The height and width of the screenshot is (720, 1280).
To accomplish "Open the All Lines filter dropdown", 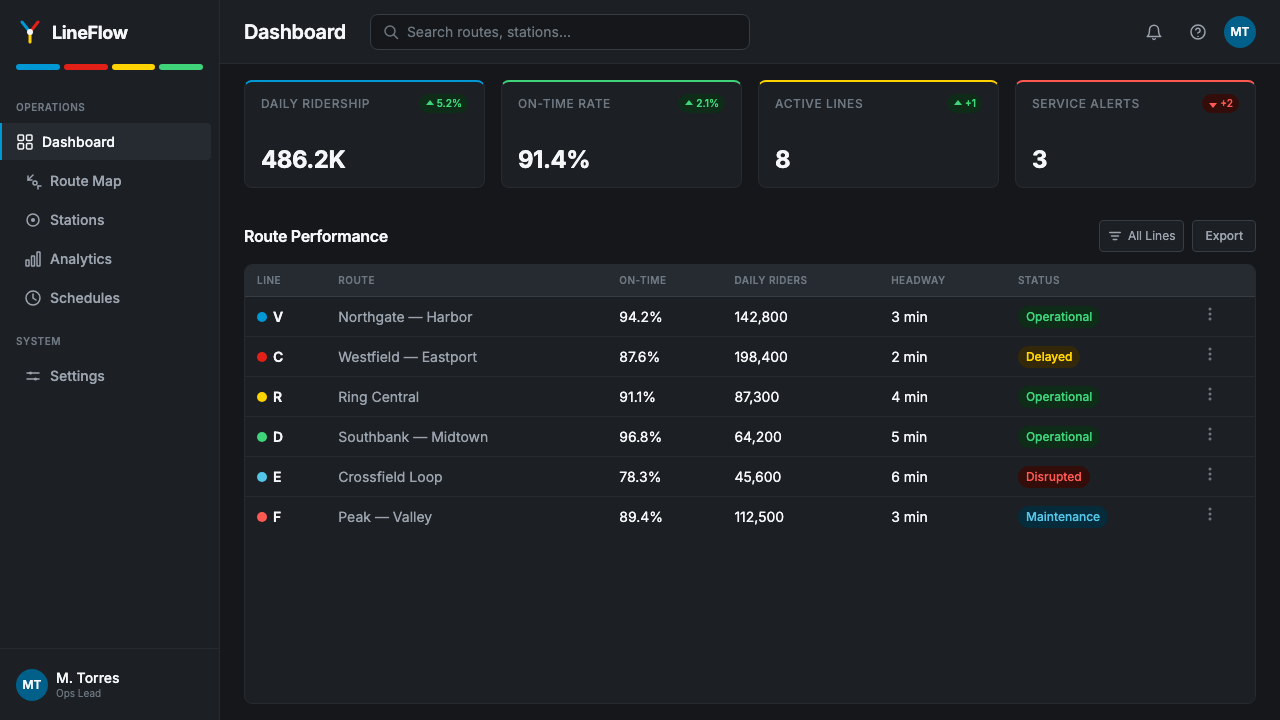I will pyautogui.click(x=1142, y=236).
